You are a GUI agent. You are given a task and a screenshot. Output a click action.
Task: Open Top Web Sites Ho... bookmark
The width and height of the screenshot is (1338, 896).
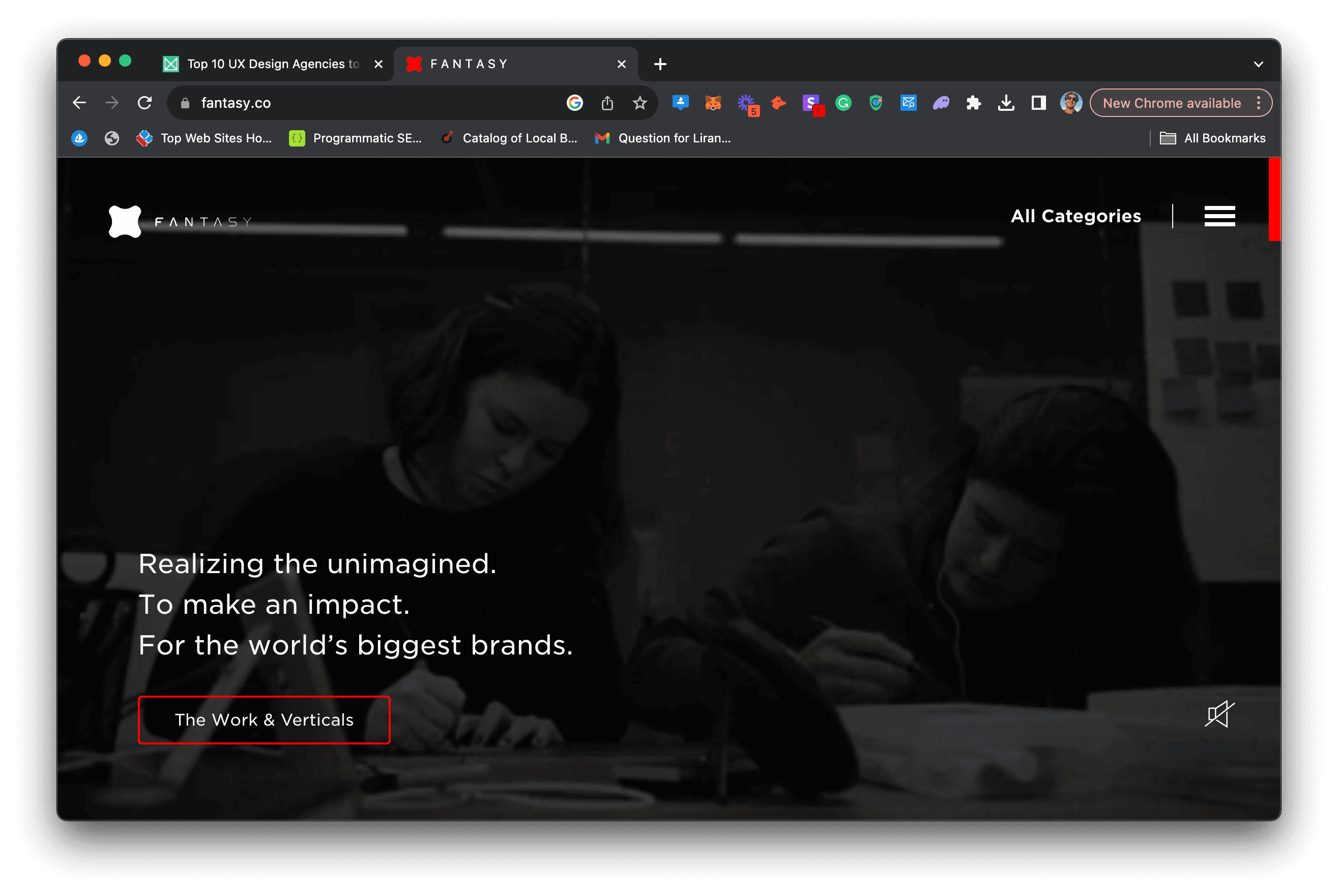tap(204, 138)
